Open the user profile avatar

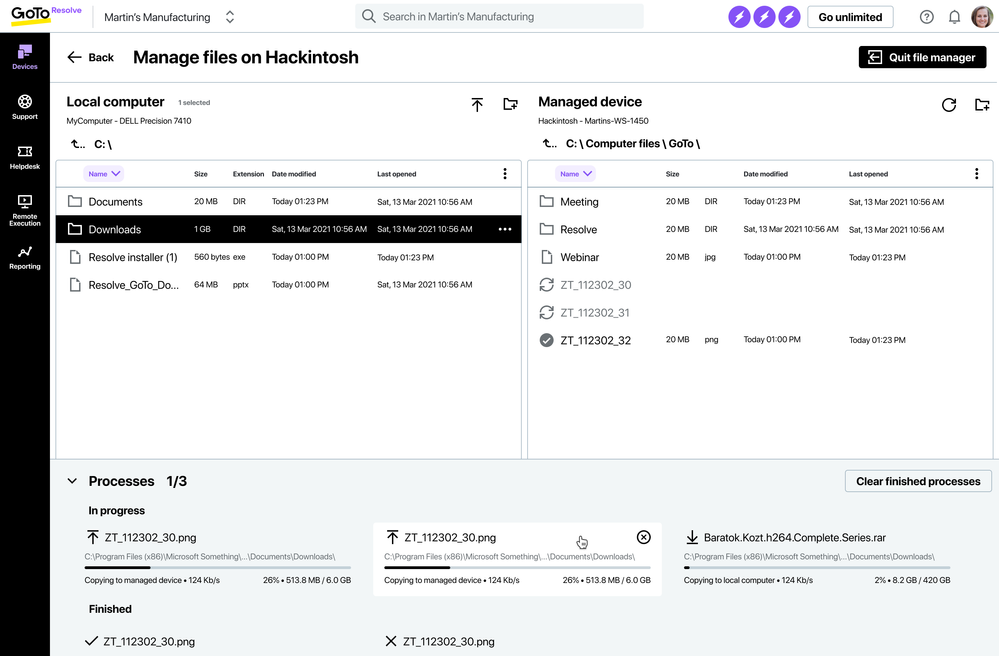pyautogui.click(x=982, y=17)
